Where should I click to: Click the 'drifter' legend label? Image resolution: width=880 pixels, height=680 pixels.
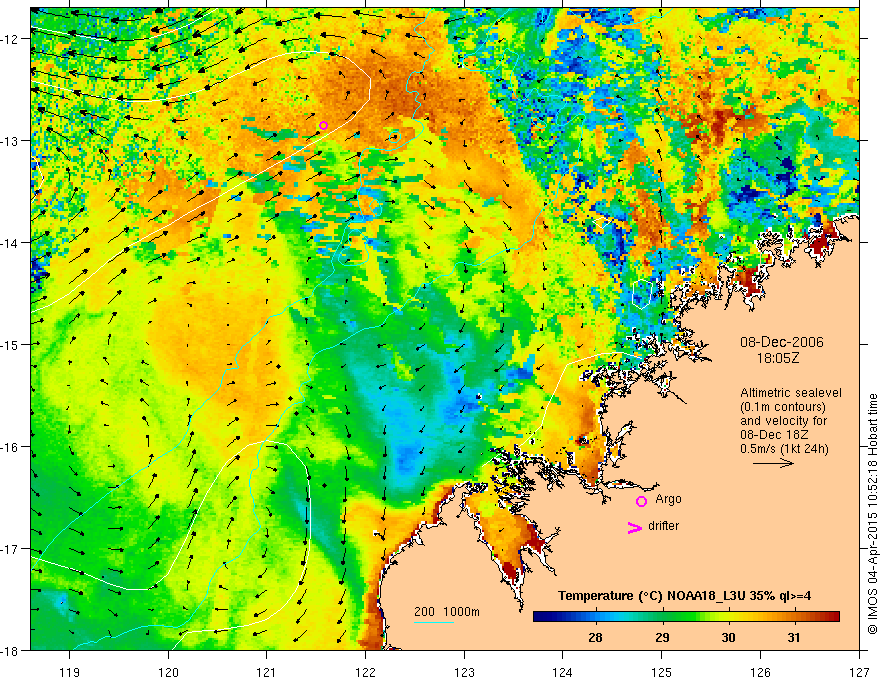[663, 526]
